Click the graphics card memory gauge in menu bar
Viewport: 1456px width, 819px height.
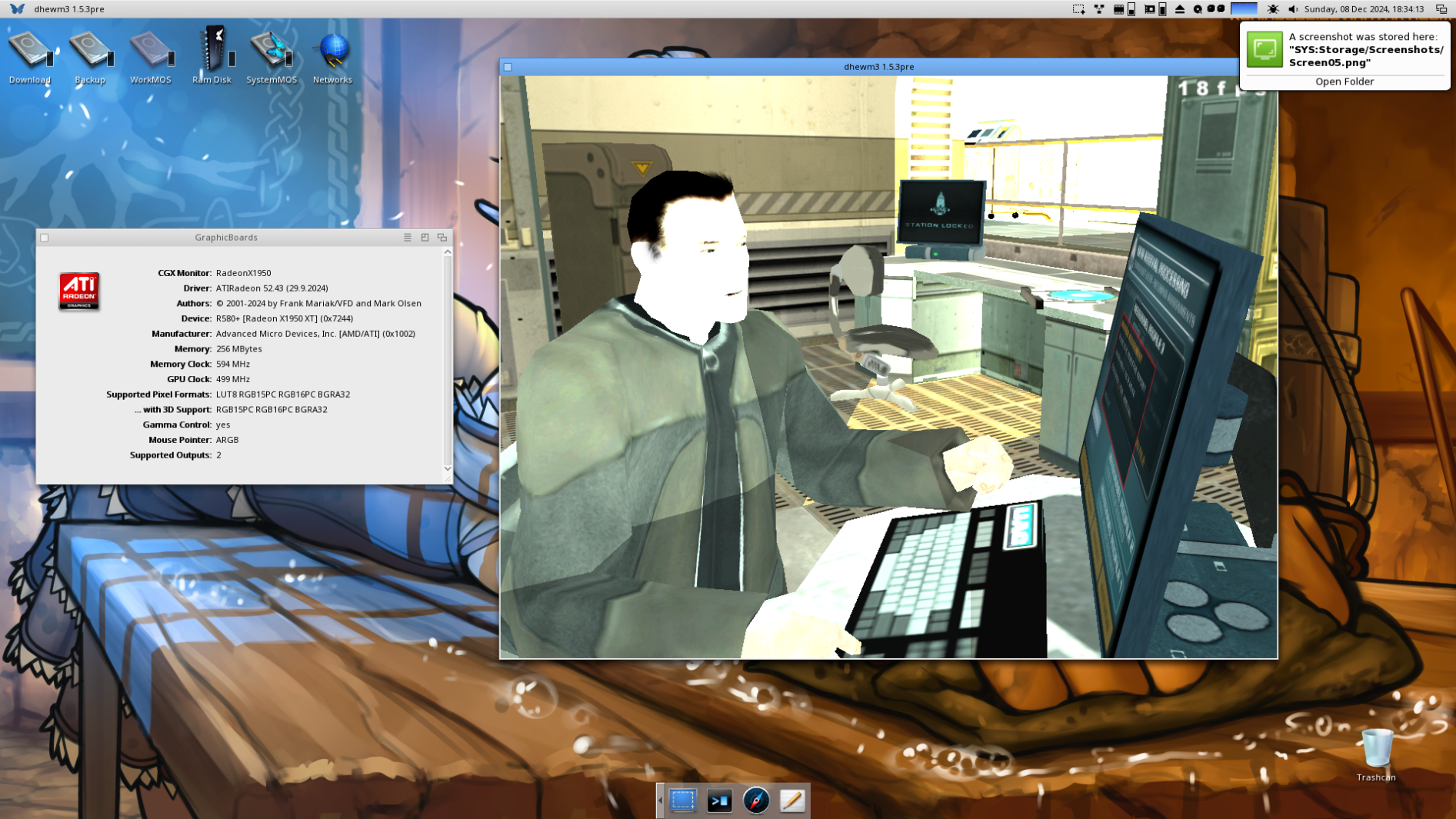1155,9
